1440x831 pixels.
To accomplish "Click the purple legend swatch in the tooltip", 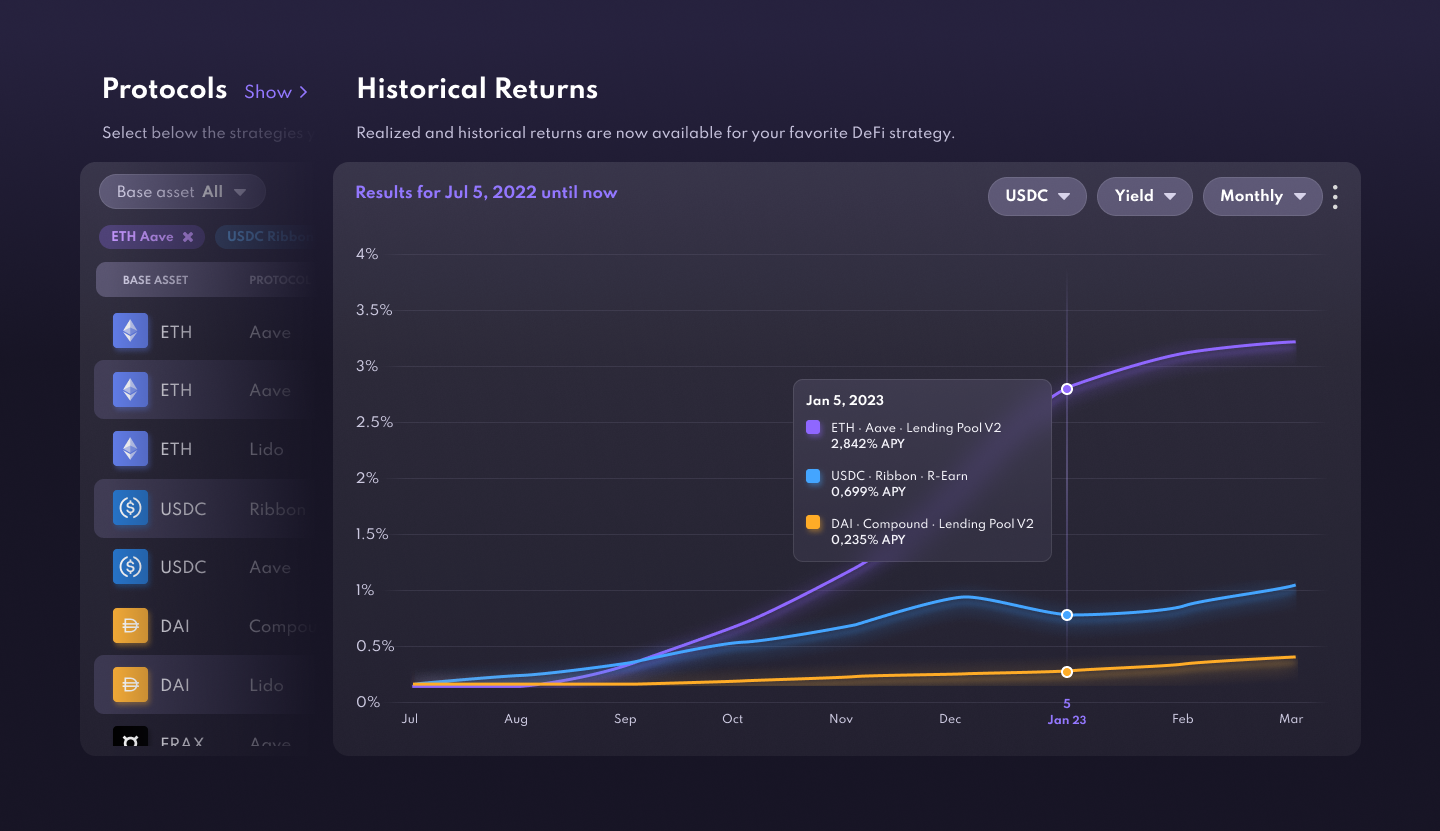I will [813, 428].
